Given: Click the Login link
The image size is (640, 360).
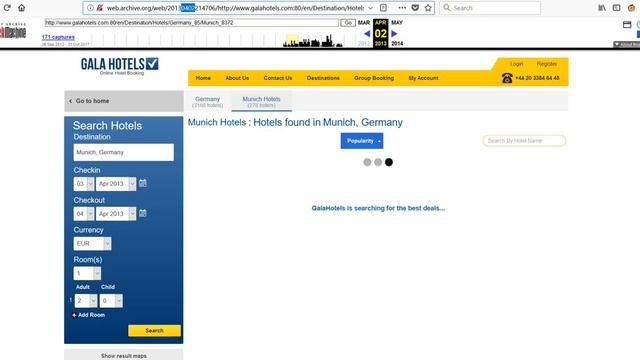Looking at the screenshot, I should 516,64.
